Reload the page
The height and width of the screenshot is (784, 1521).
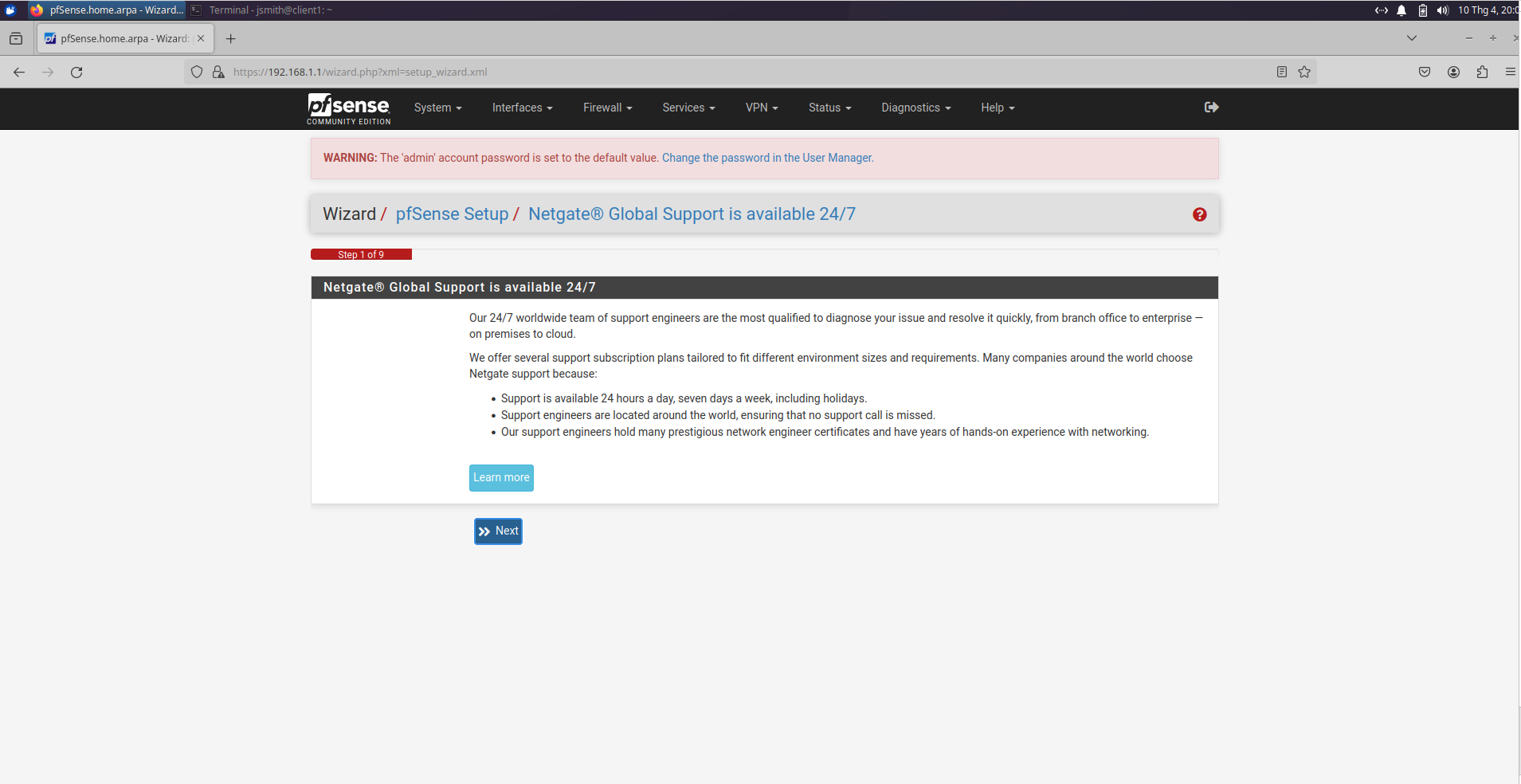[x=76, y=72]
